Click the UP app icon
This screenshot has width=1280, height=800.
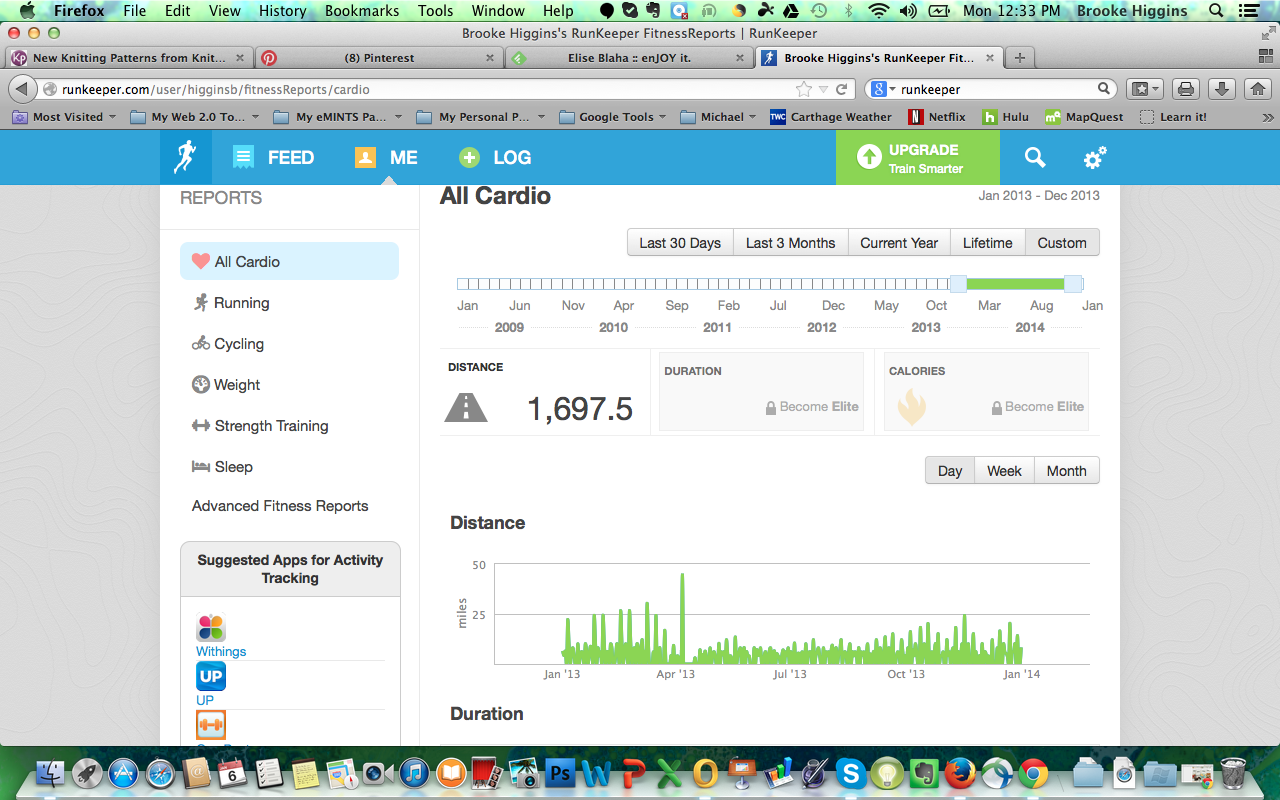211,676
